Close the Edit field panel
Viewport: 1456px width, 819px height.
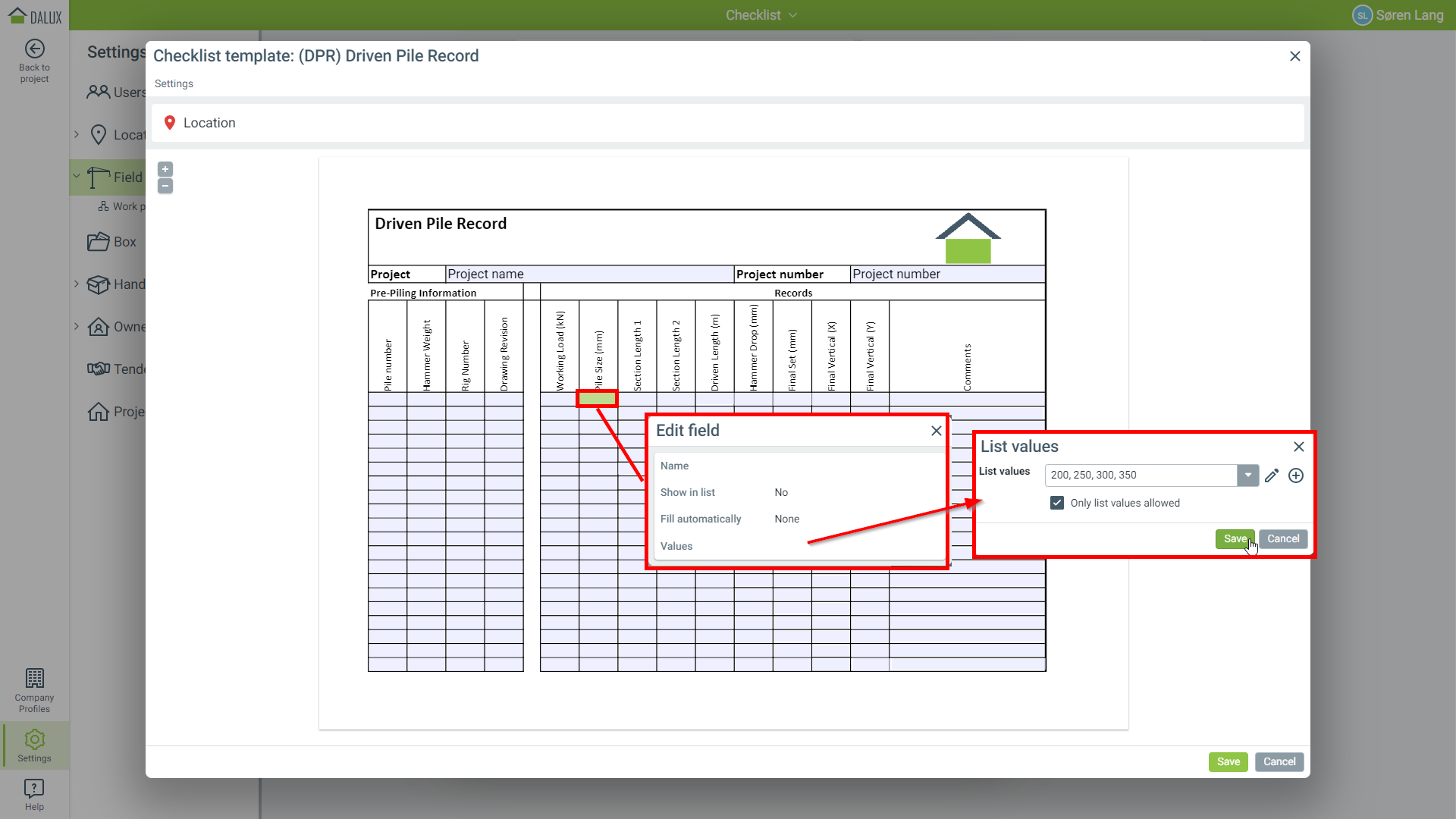[x=937, y=431]
